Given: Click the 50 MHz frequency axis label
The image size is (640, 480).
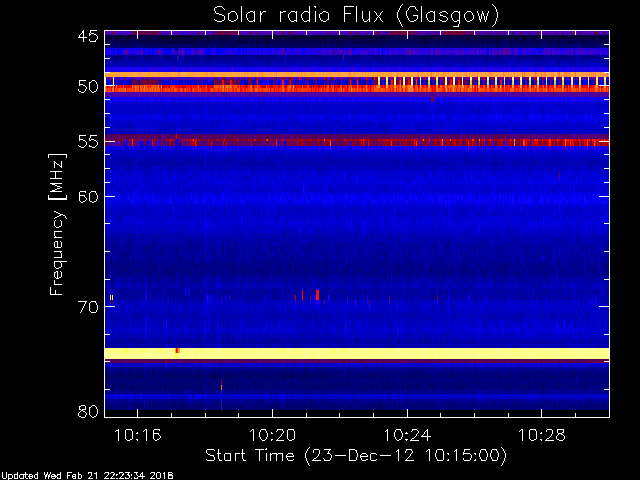Looking at the screenshot, I should pos(88,87).
